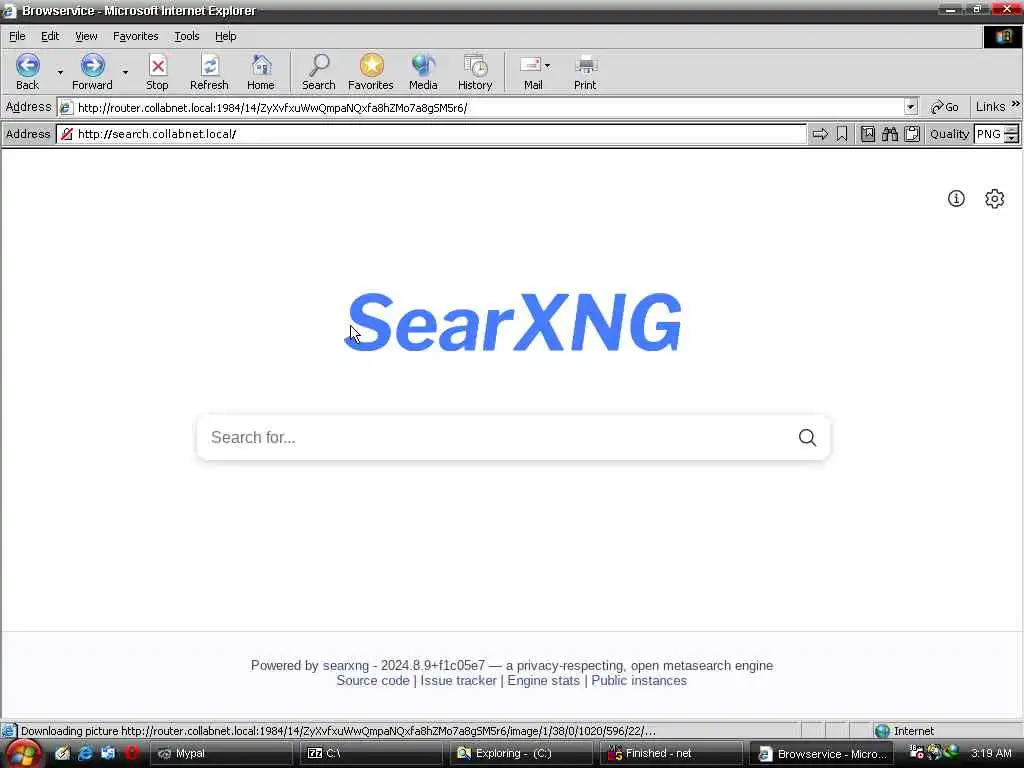Screen dimensions: 1024x768
Task: Click the binoculars find icon
Action: [x=890, y=134]
